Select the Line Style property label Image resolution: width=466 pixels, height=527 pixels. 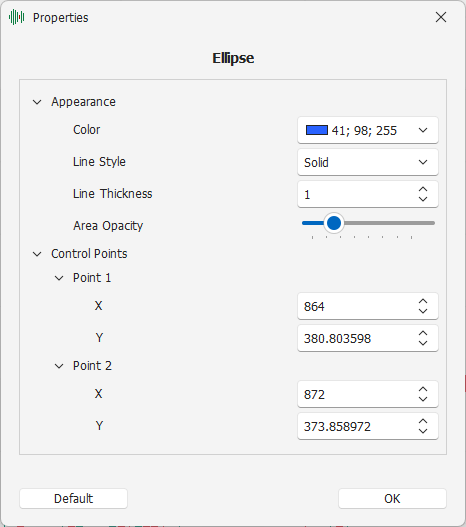click(99, 162)
